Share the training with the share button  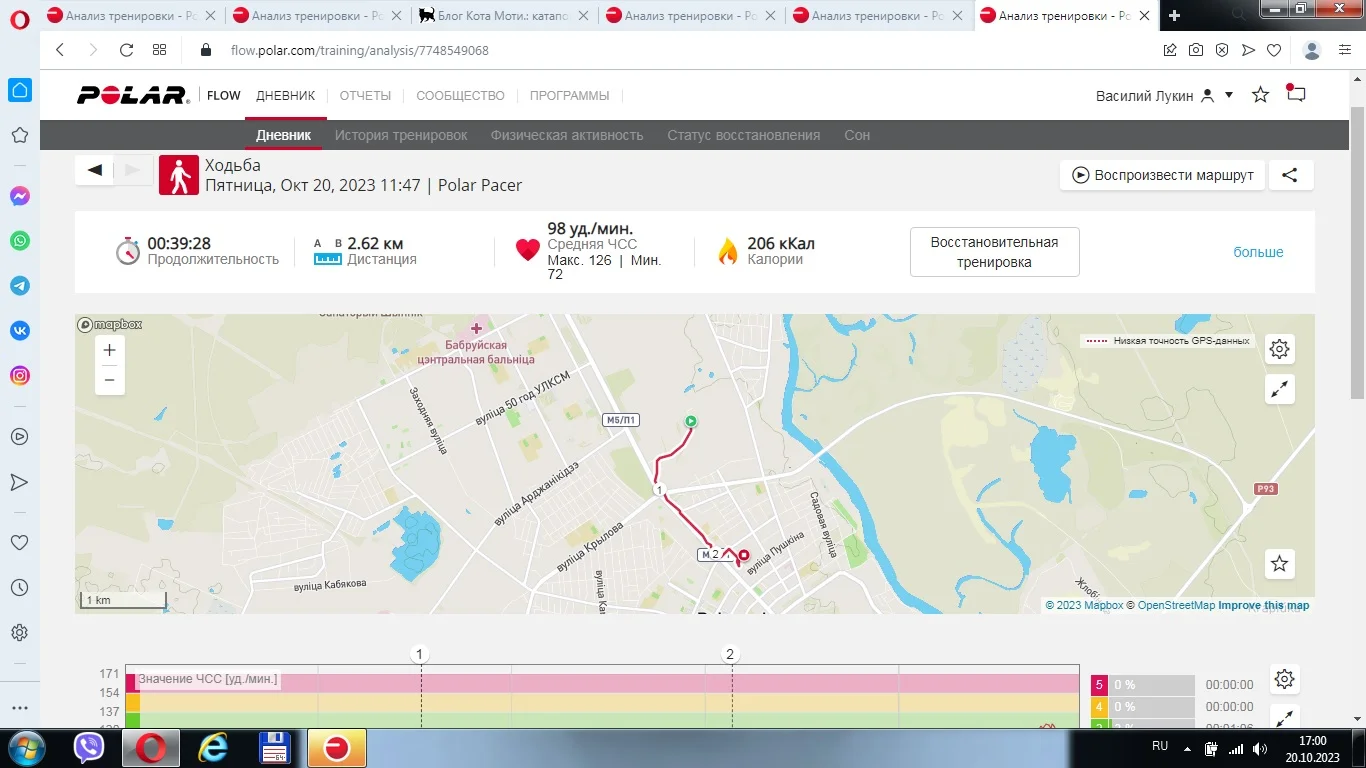pos(1290,175)
